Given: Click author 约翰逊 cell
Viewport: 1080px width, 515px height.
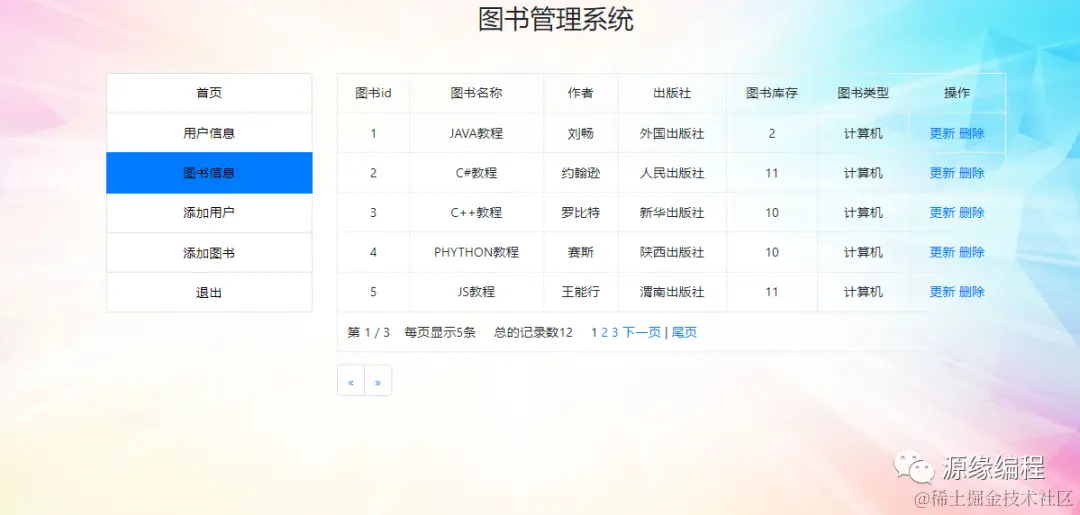Looking at the screenshot, I should 581,173.
